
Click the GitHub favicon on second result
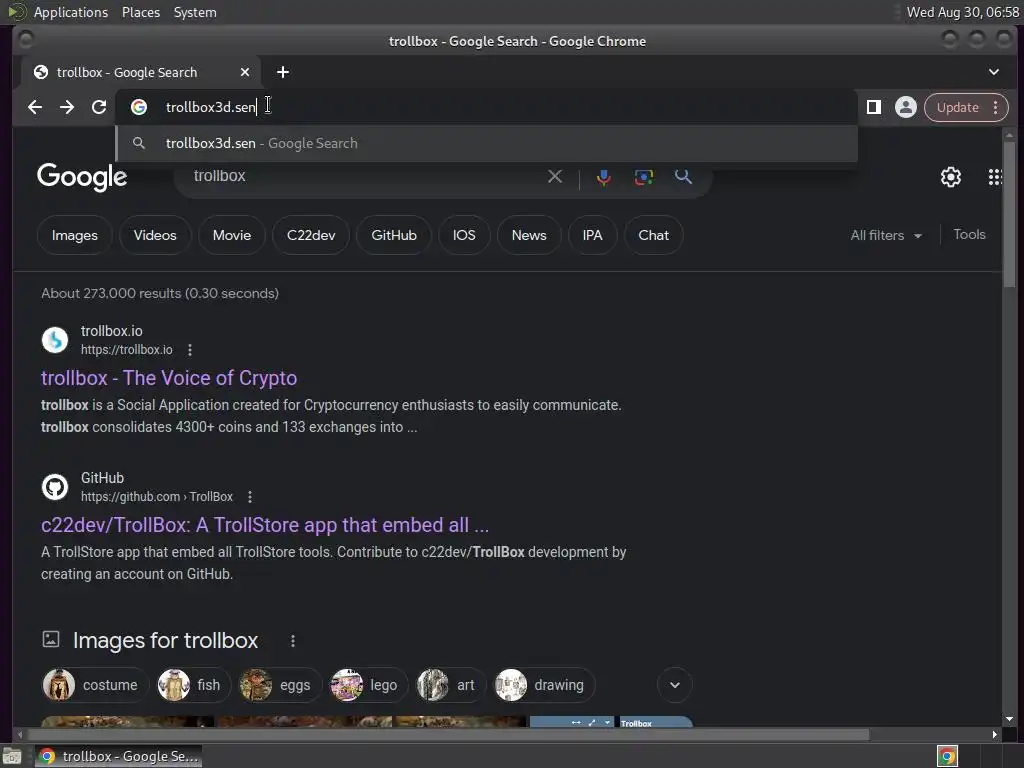coord(55,487)
